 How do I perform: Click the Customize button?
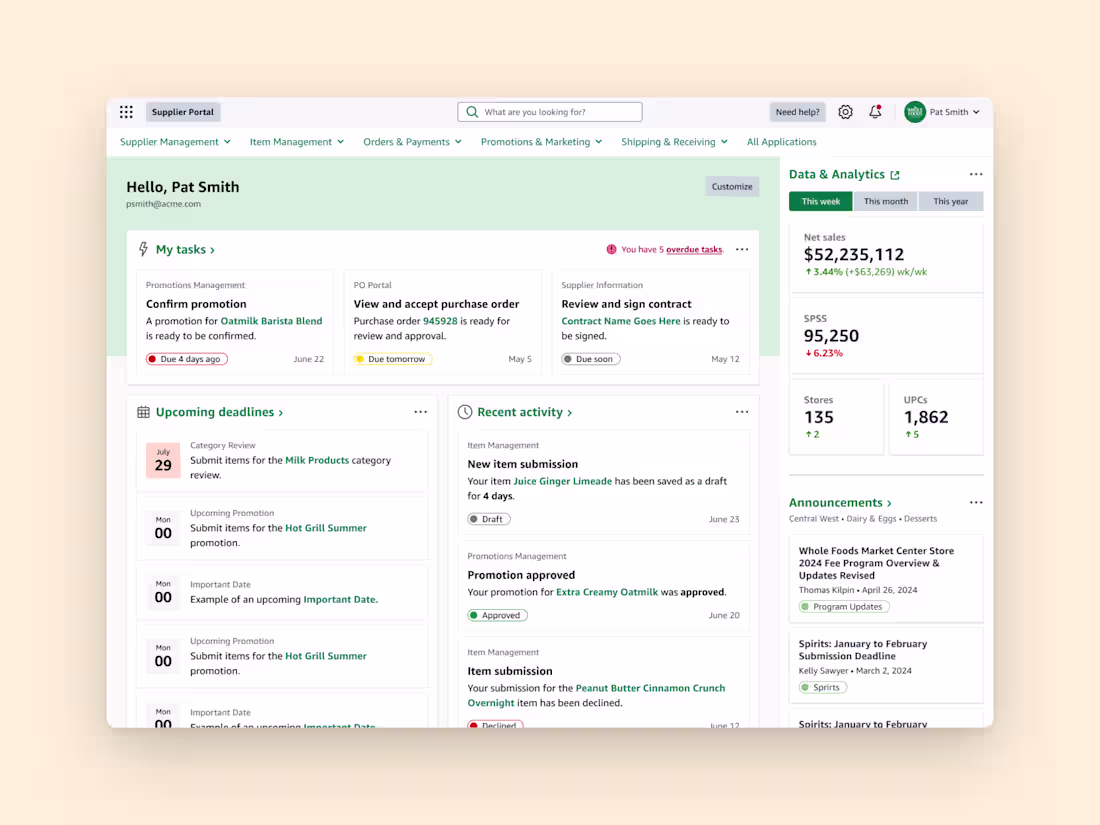pyautogui.click(x=731, y=186)
